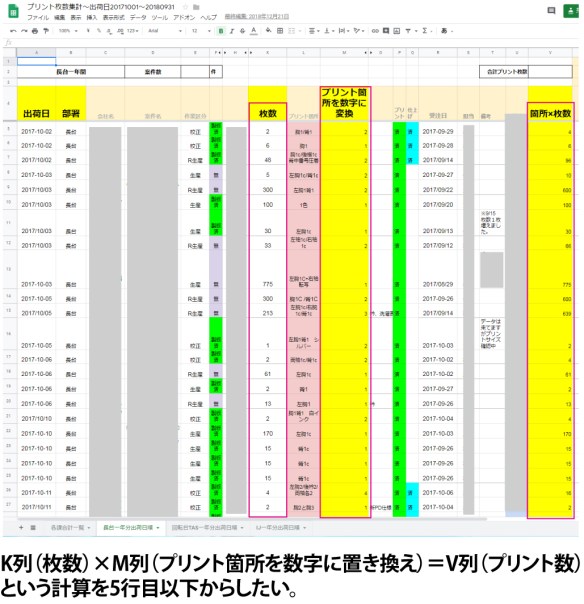Switch to the 各課合計一覧 sheet tab
Viewport: 584px width, 604px height.
[x=70, y=528]
